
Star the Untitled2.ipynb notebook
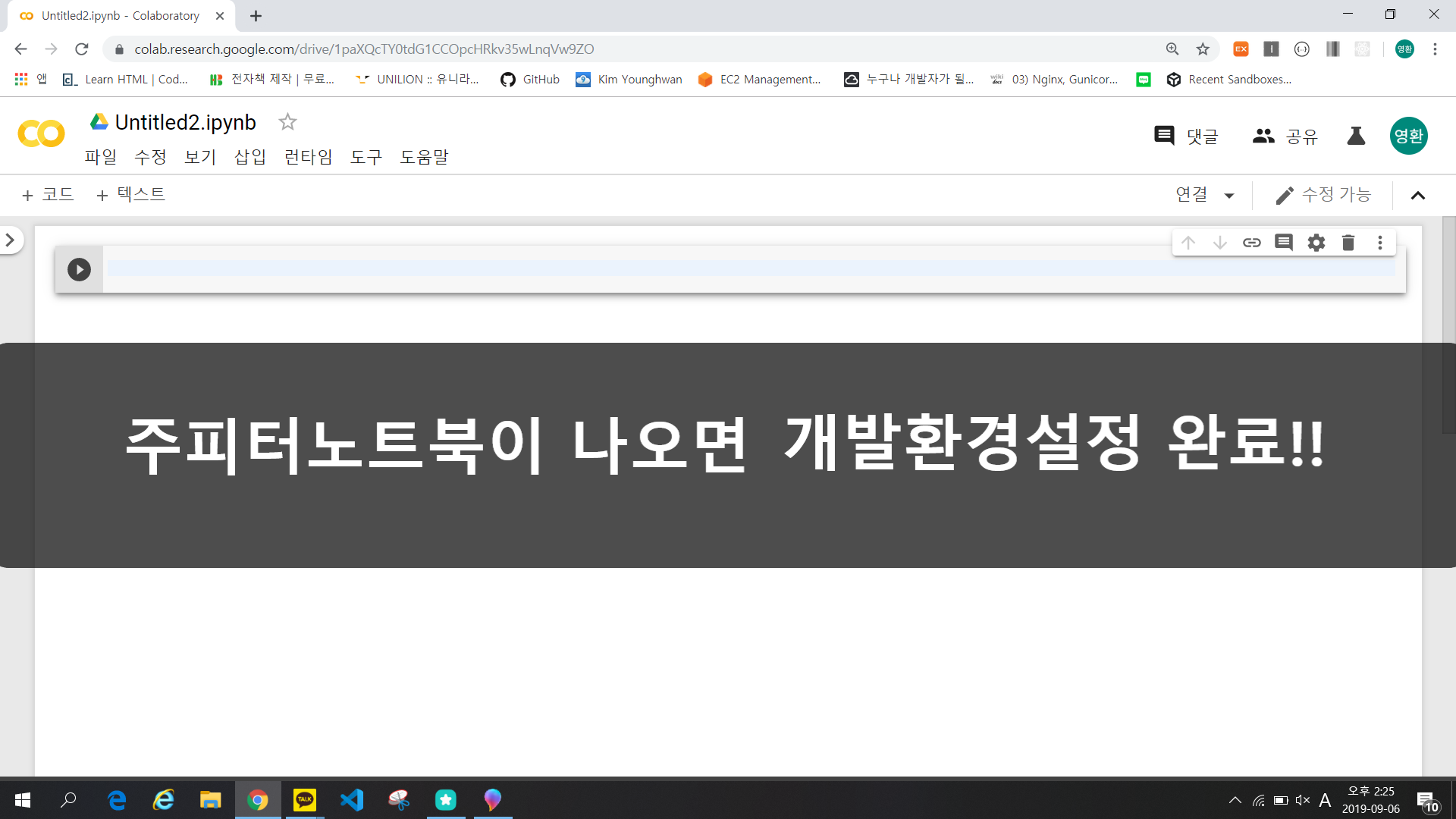pos(287,122)
